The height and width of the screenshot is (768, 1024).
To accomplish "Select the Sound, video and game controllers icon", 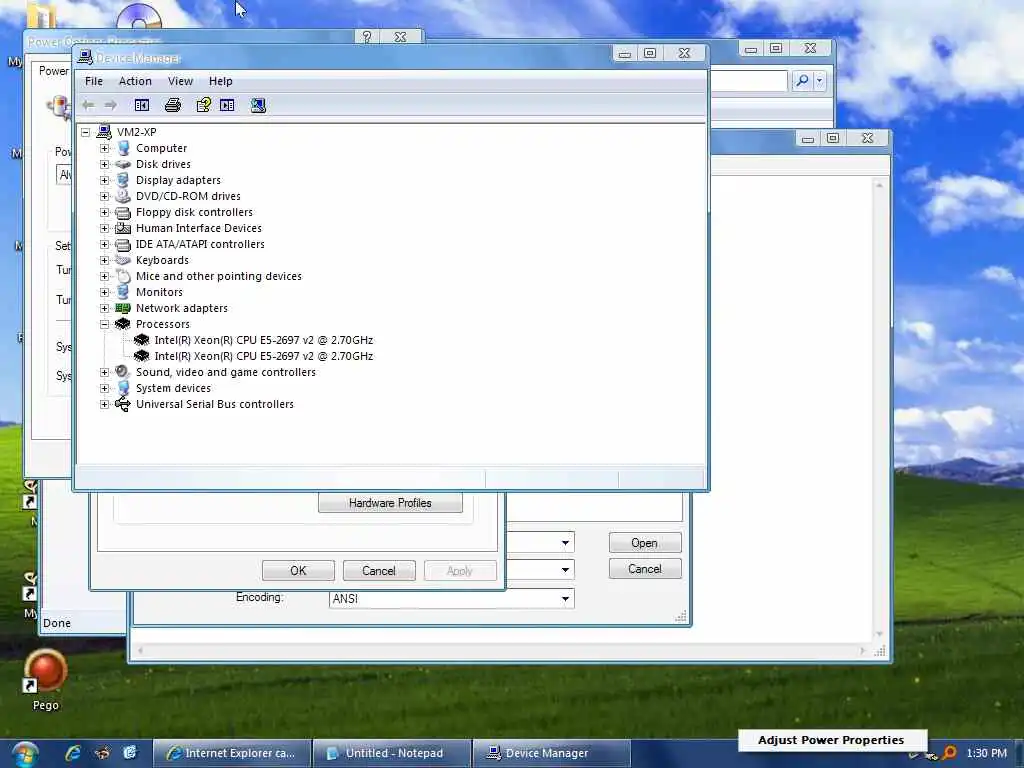I will (x=123, y=372).
